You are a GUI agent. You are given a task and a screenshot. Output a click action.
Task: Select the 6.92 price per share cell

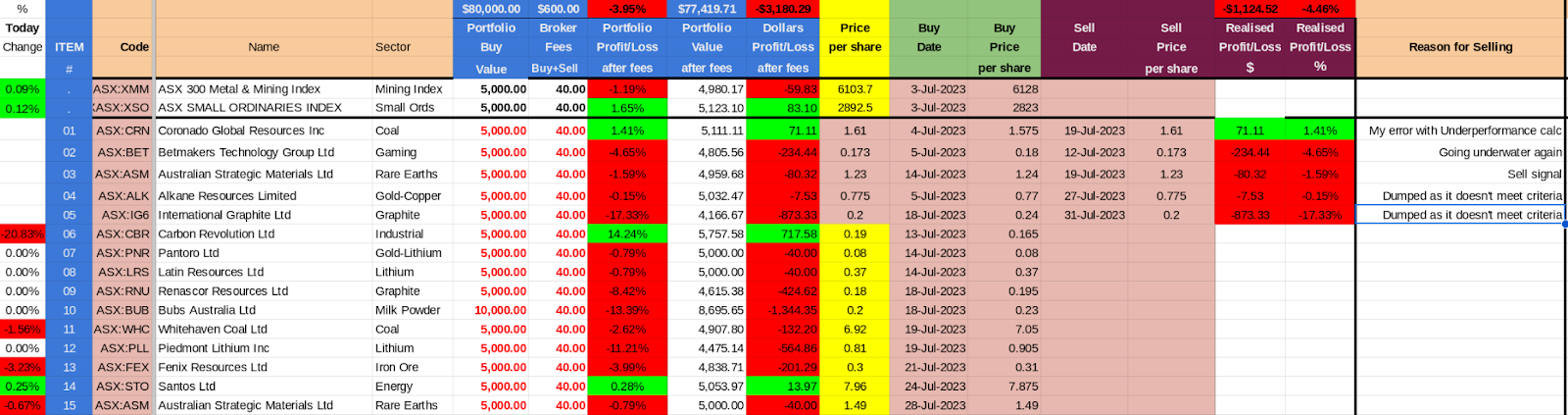point(855,330)
